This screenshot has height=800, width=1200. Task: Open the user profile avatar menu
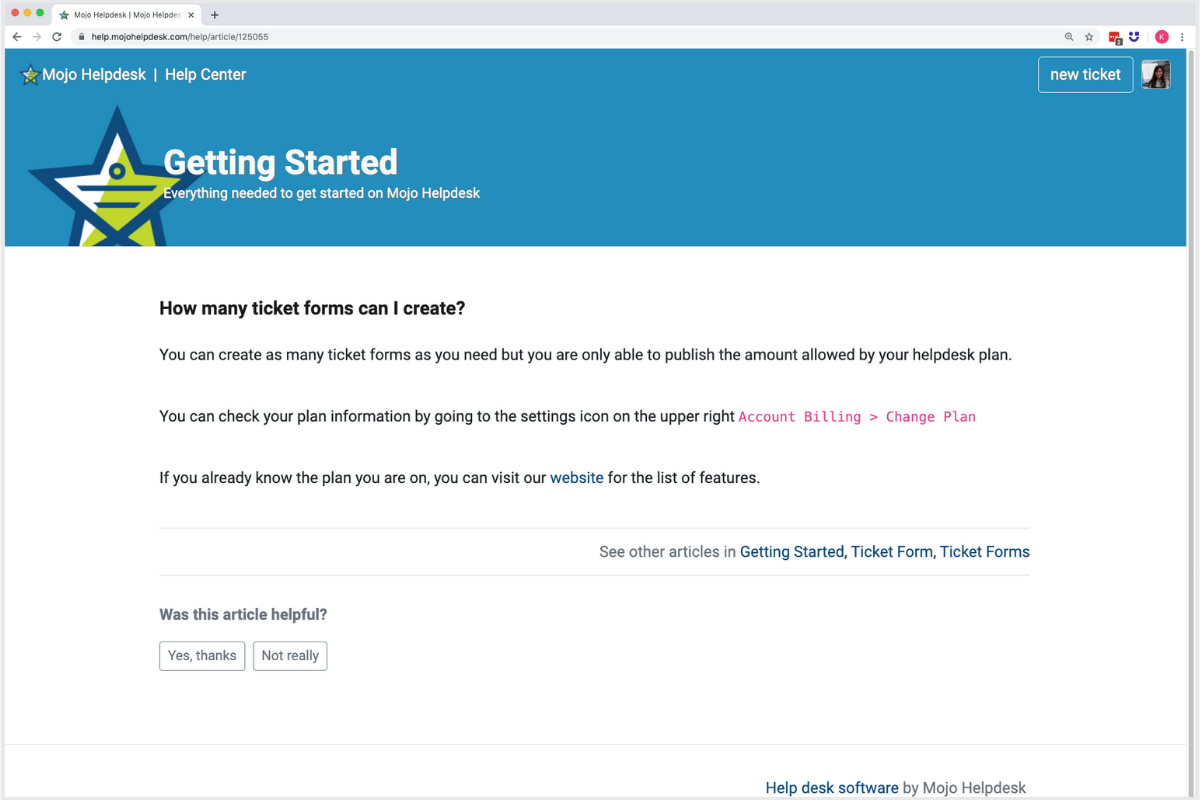1155,75
